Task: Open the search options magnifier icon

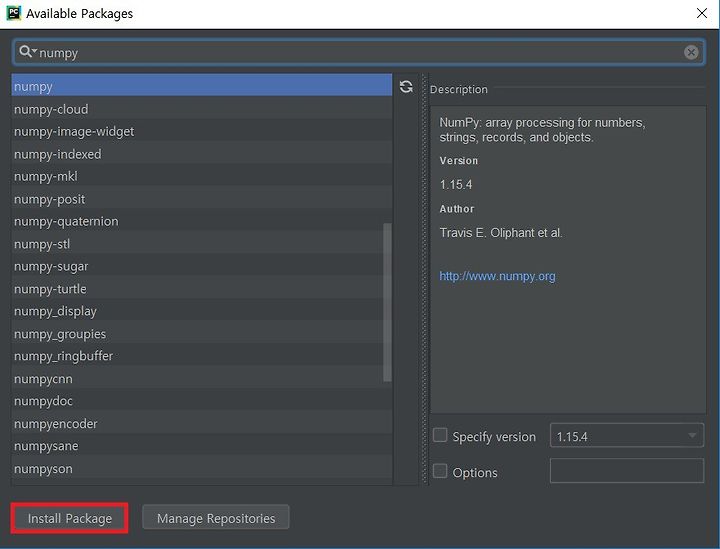Action: point(27,51)
